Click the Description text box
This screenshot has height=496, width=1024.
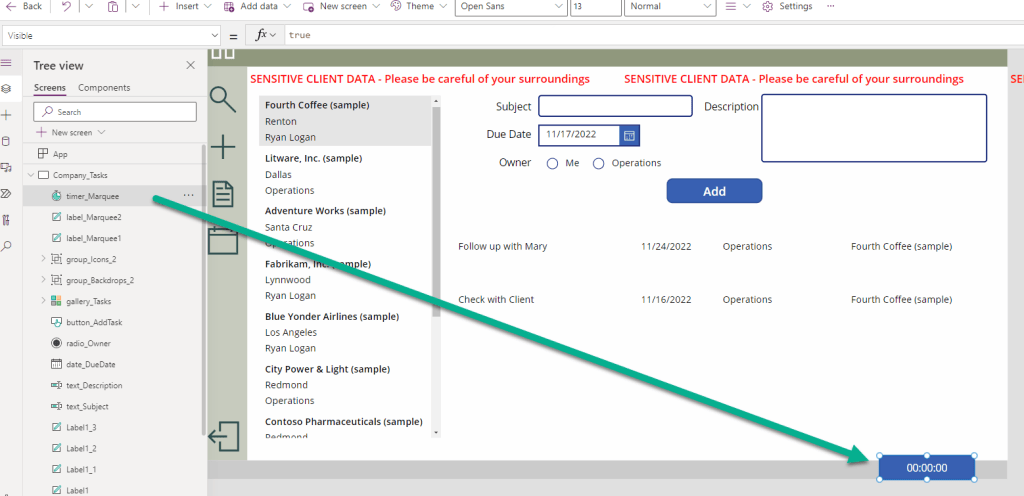[x=874, y=128]
